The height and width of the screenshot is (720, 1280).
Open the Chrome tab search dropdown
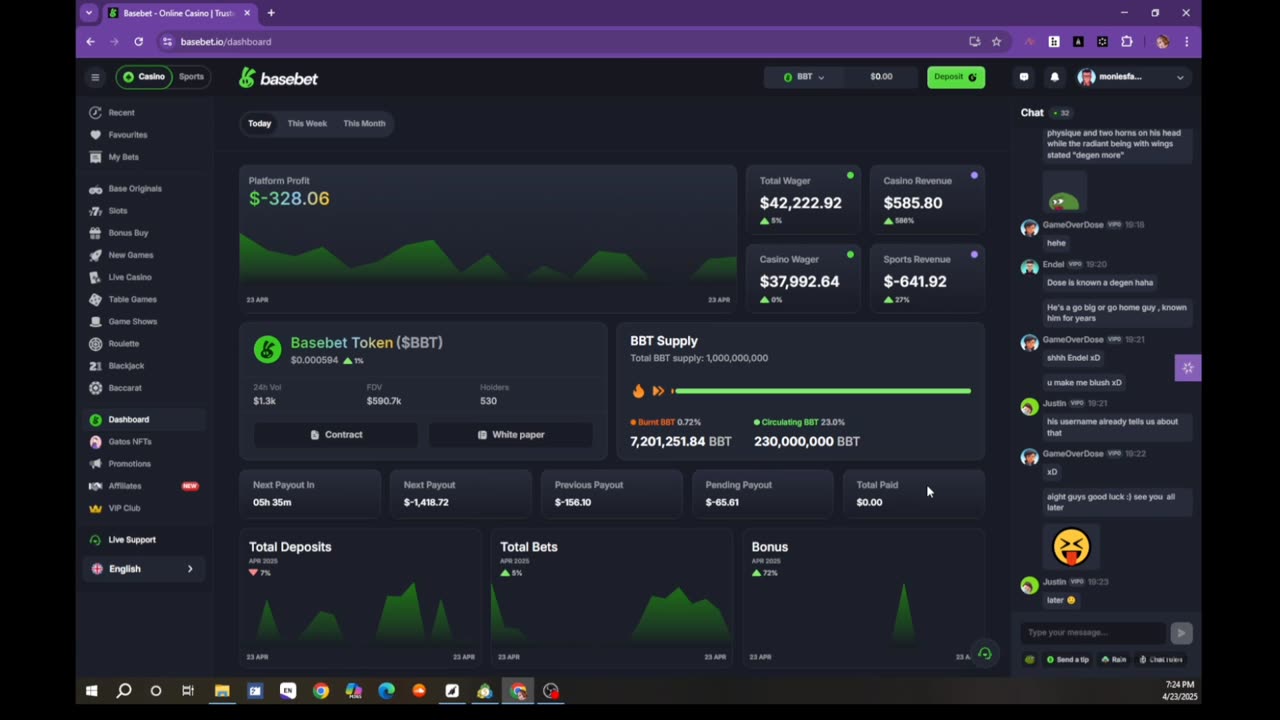click(89, 13)
